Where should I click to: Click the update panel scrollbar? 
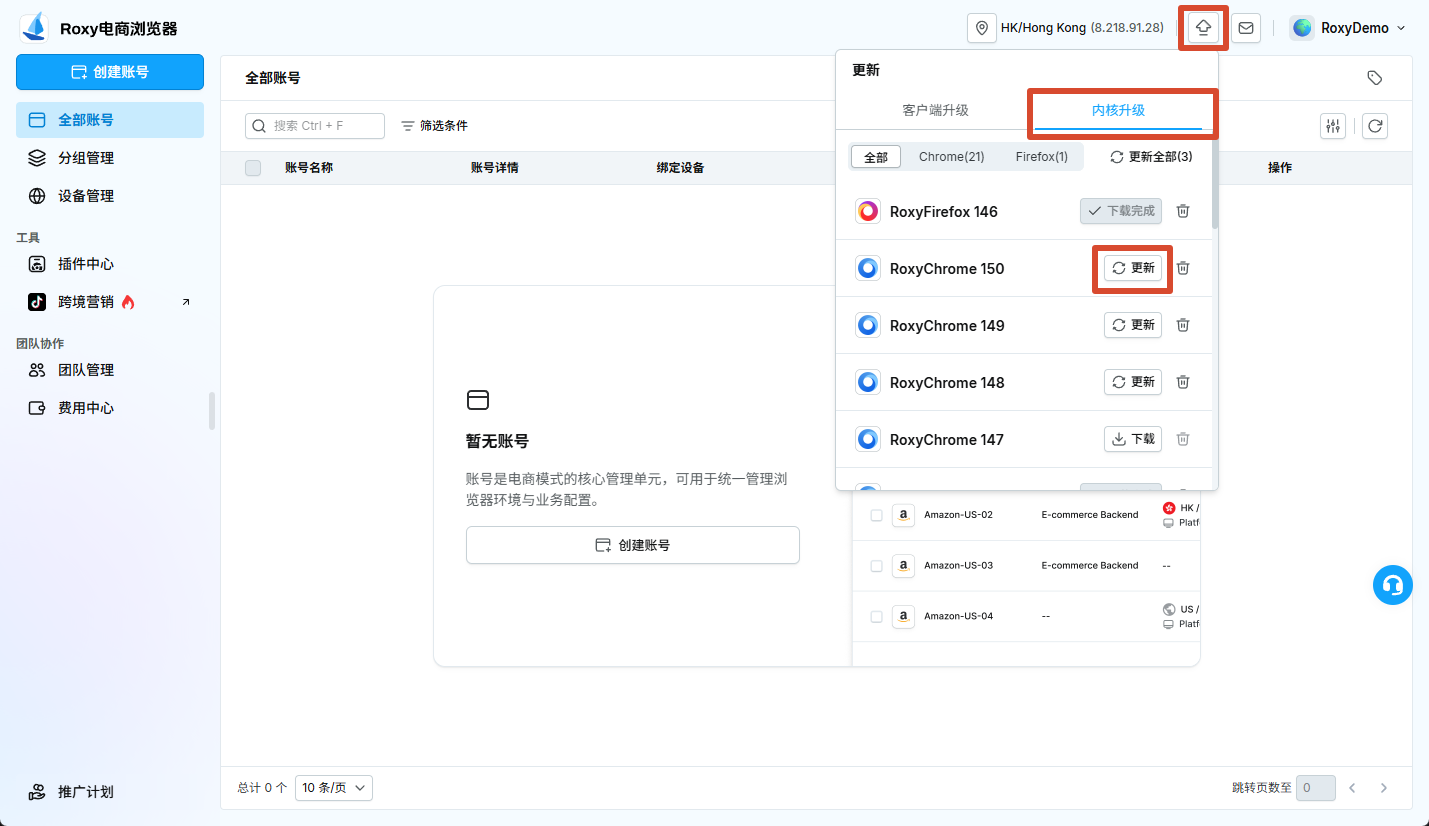click(1215, 185)
